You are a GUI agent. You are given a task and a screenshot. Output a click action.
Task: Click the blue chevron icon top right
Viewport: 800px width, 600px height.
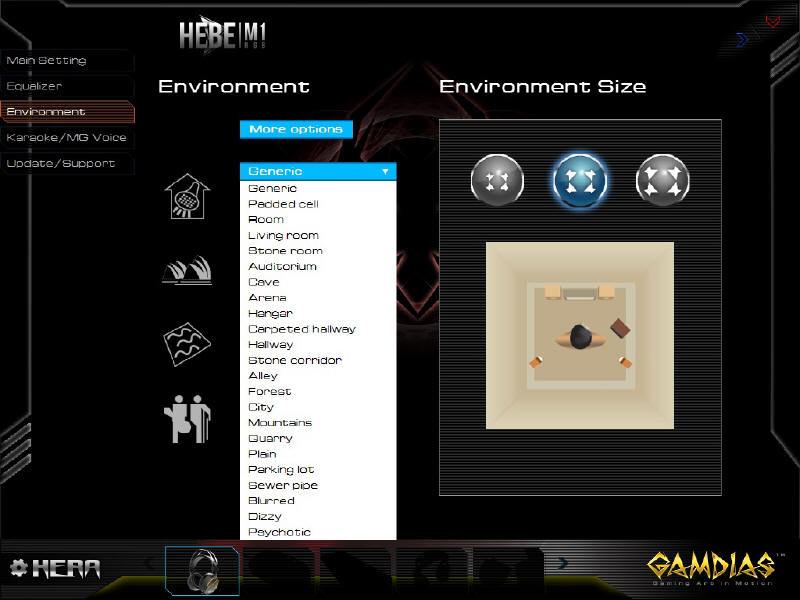[x=742, y=40]
